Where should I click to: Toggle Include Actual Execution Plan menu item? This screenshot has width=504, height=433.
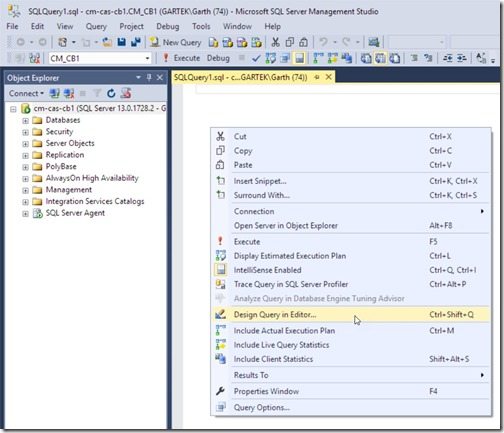point(351,331)
